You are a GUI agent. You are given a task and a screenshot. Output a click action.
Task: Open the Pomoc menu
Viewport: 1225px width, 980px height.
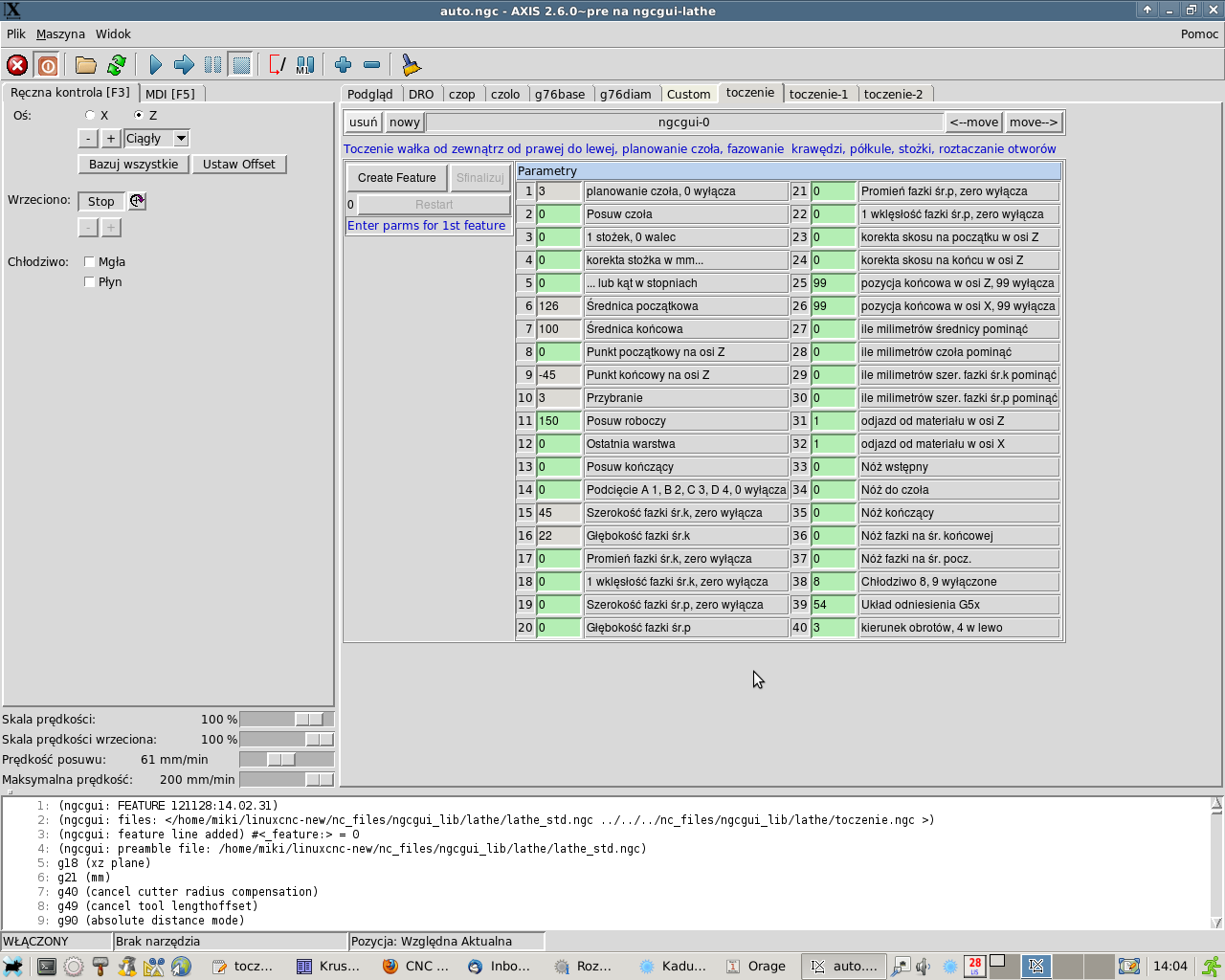coord(1199,33)
